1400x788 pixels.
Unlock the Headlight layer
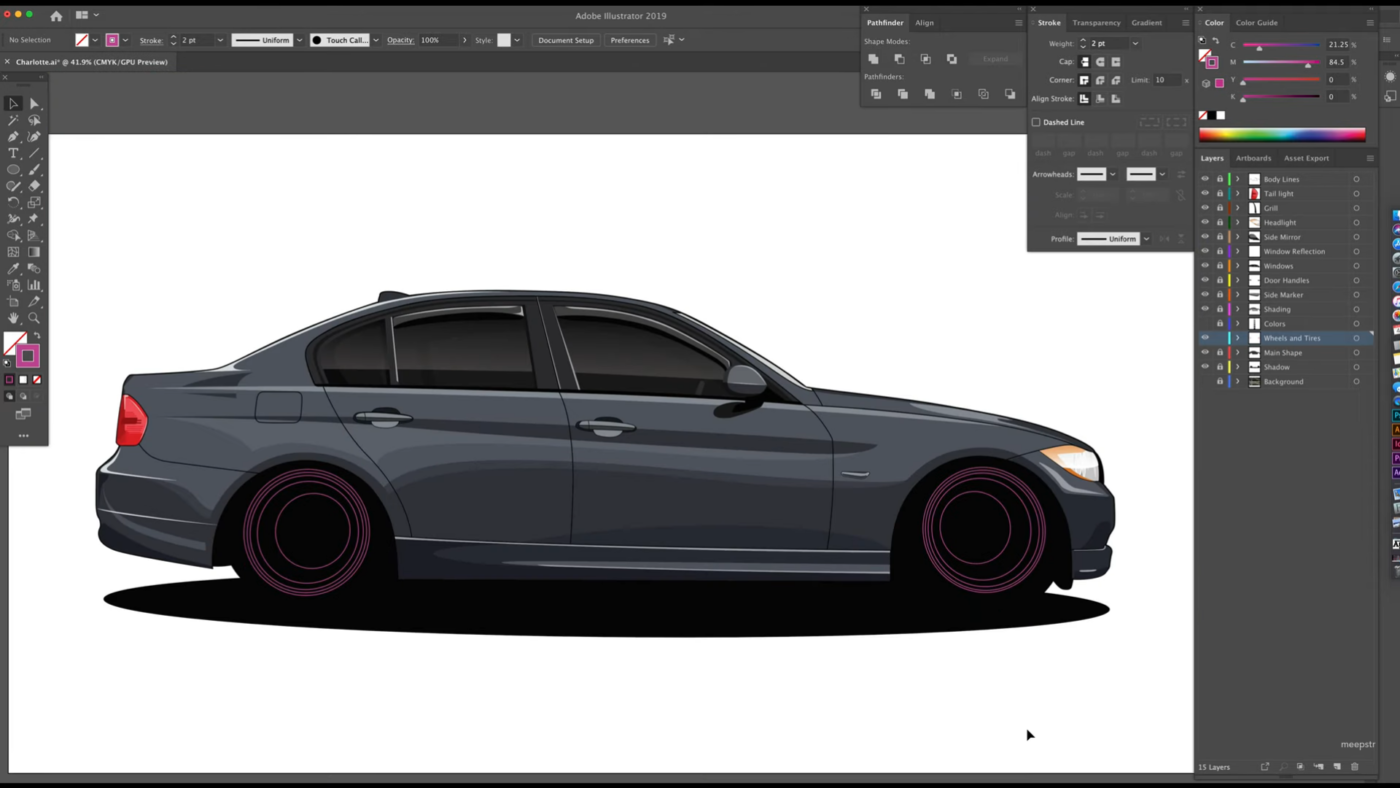click(1219, 223)
